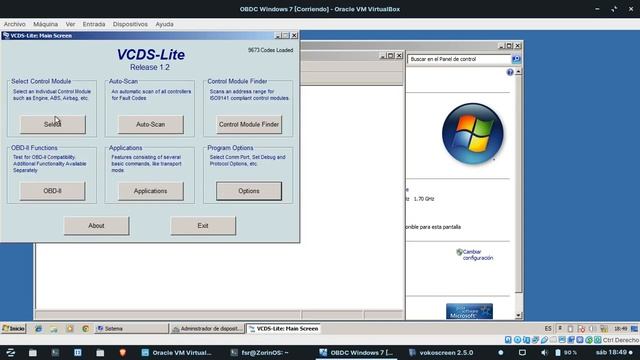The width and height of the screenshot is (640, 360).
Task: Open the Dispositivos menu
Action: pyautogui.click(x=130, y=24)
